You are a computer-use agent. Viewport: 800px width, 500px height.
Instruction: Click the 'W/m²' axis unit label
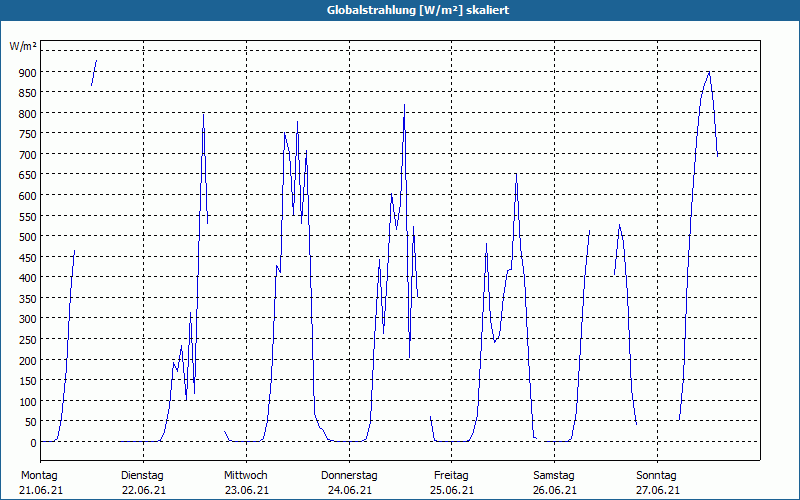(x=23, y=46)
